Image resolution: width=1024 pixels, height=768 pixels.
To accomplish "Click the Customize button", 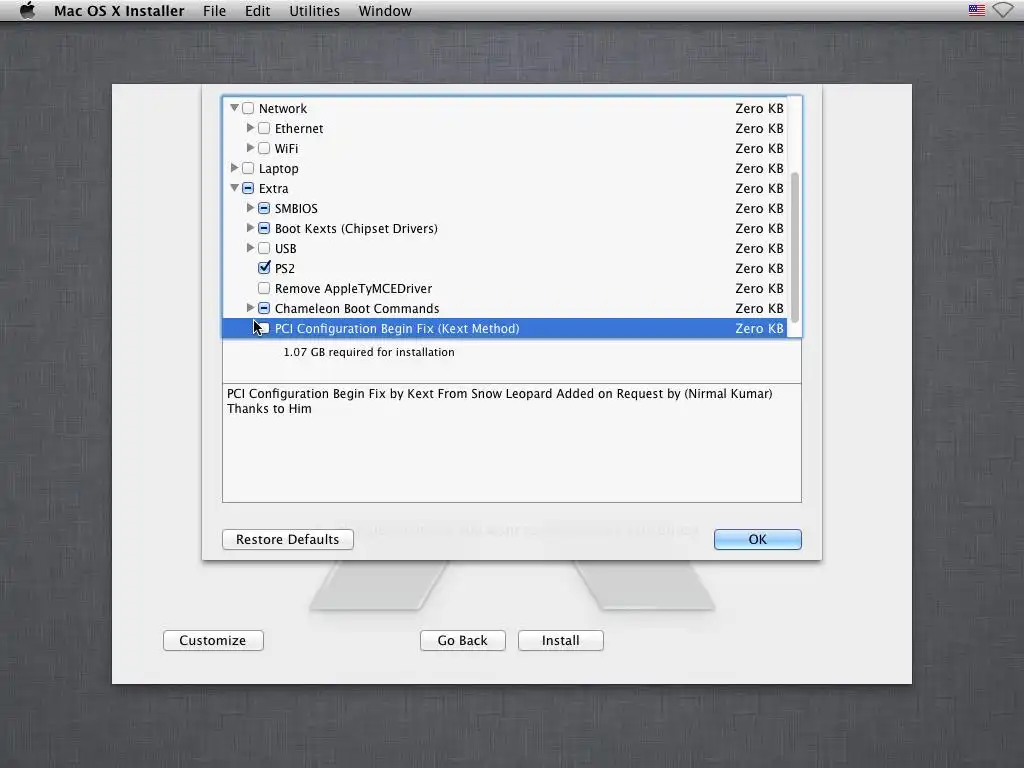I will click(213, 641).
